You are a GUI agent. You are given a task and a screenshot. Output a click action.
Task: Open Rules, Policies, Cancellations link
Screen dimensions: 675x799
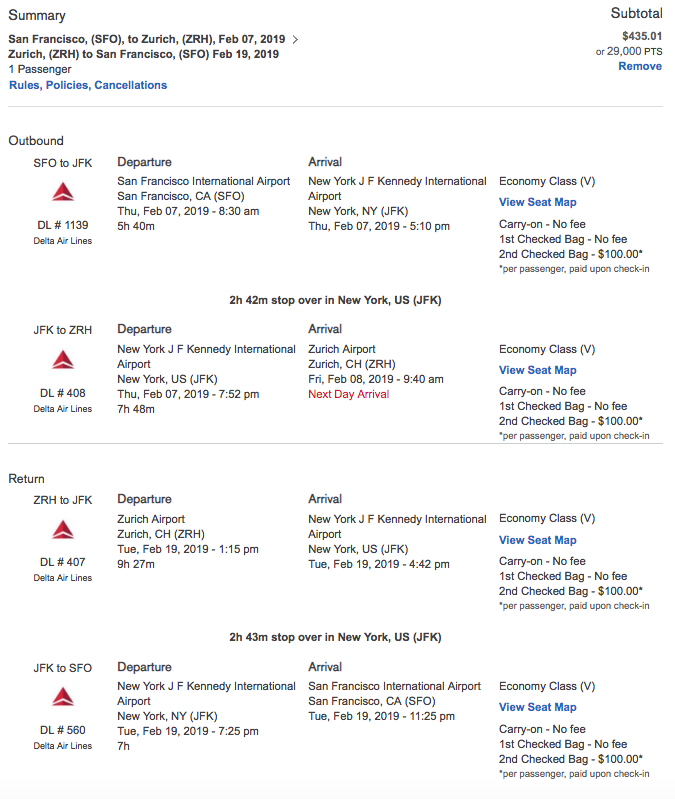coord(88,86)
